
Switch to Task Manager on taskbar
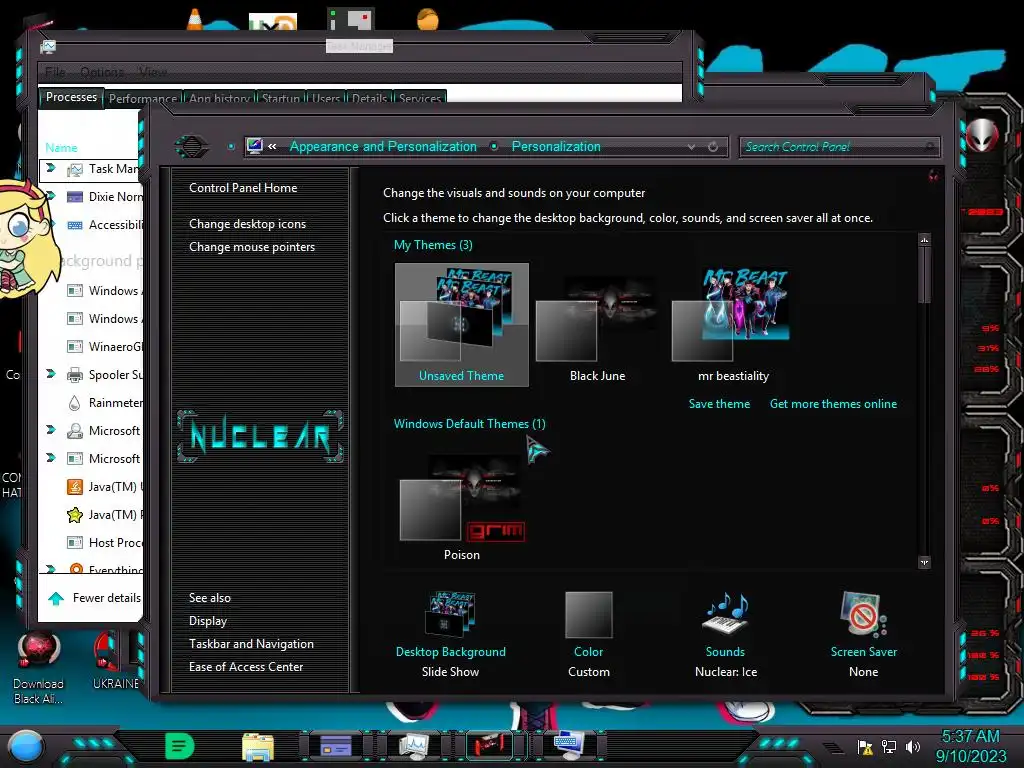tap(413, 746)
